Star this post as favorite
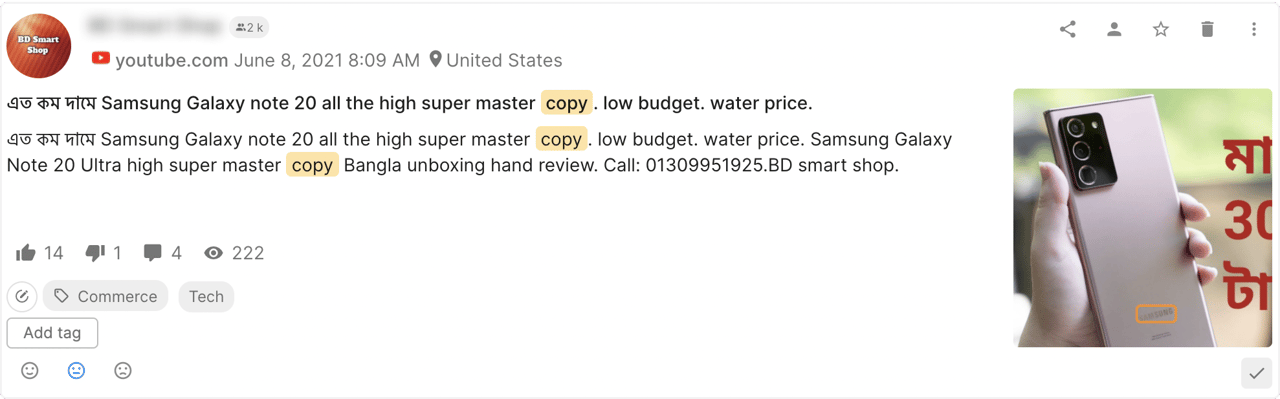 [1161, 30]
